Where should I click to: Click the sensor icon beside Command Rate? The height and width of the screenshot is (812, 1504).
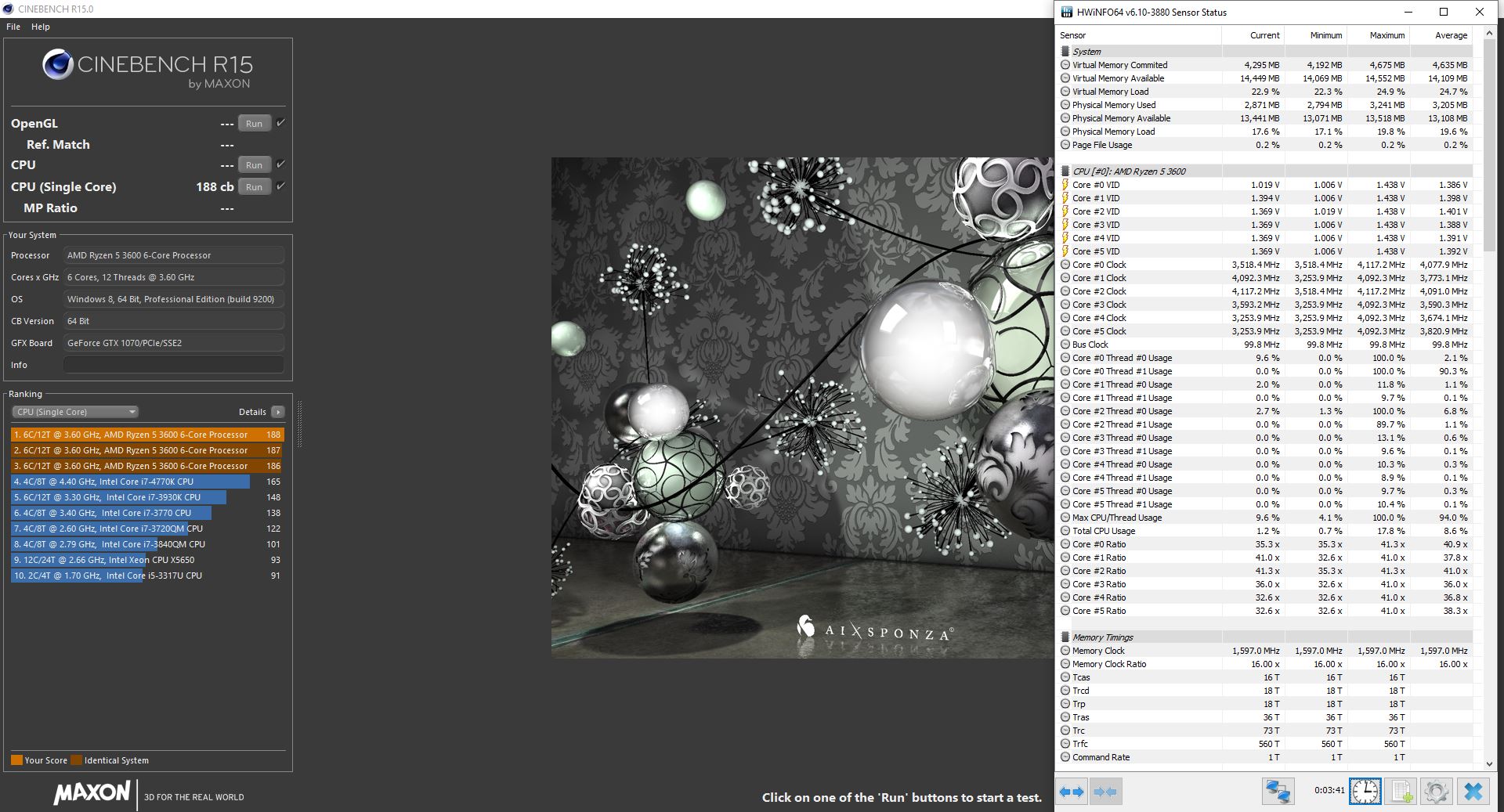pos(1065,757)
